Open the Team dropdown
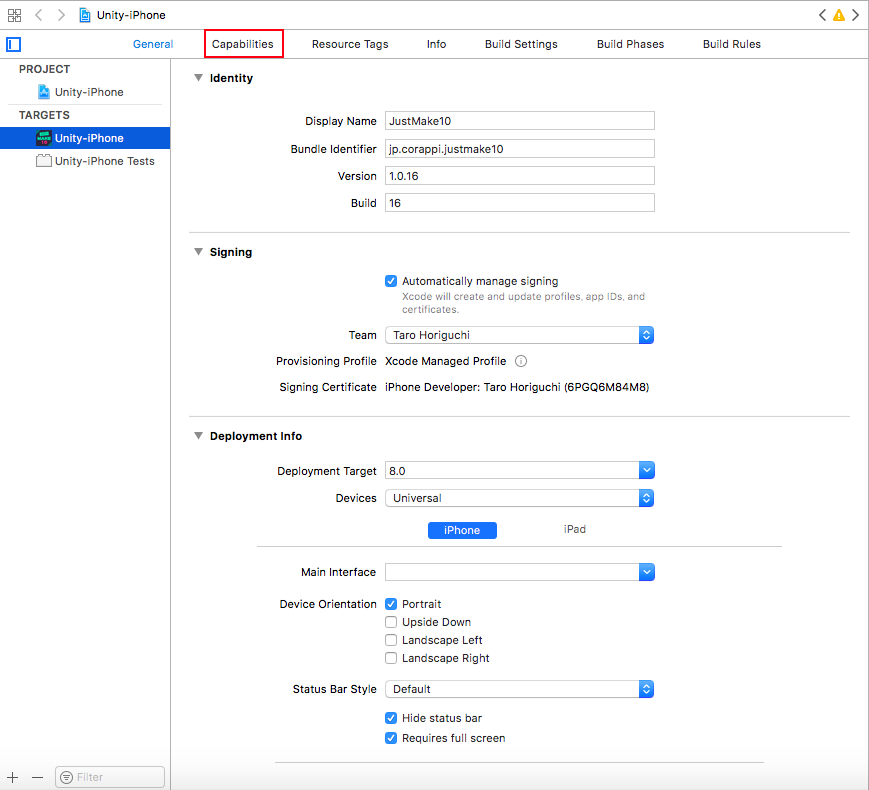 pos(519,335)
